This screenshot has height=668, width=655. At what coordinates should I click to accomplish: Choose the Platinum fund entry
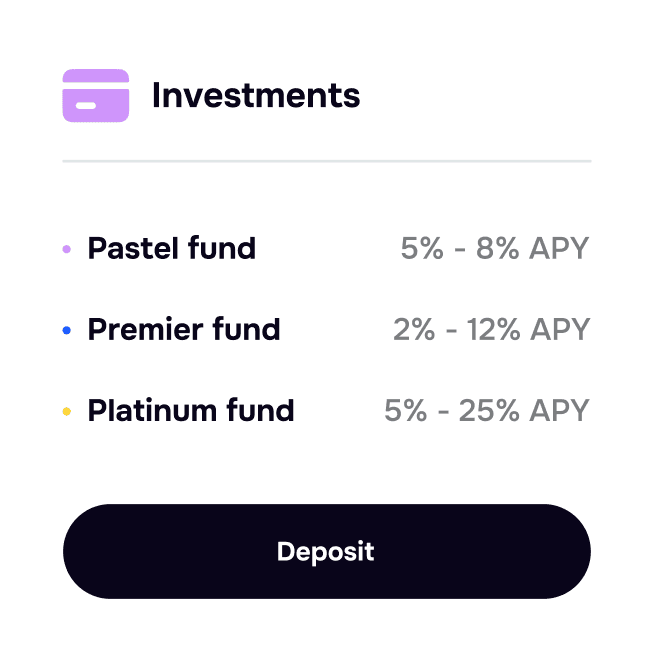coord(191,410)
